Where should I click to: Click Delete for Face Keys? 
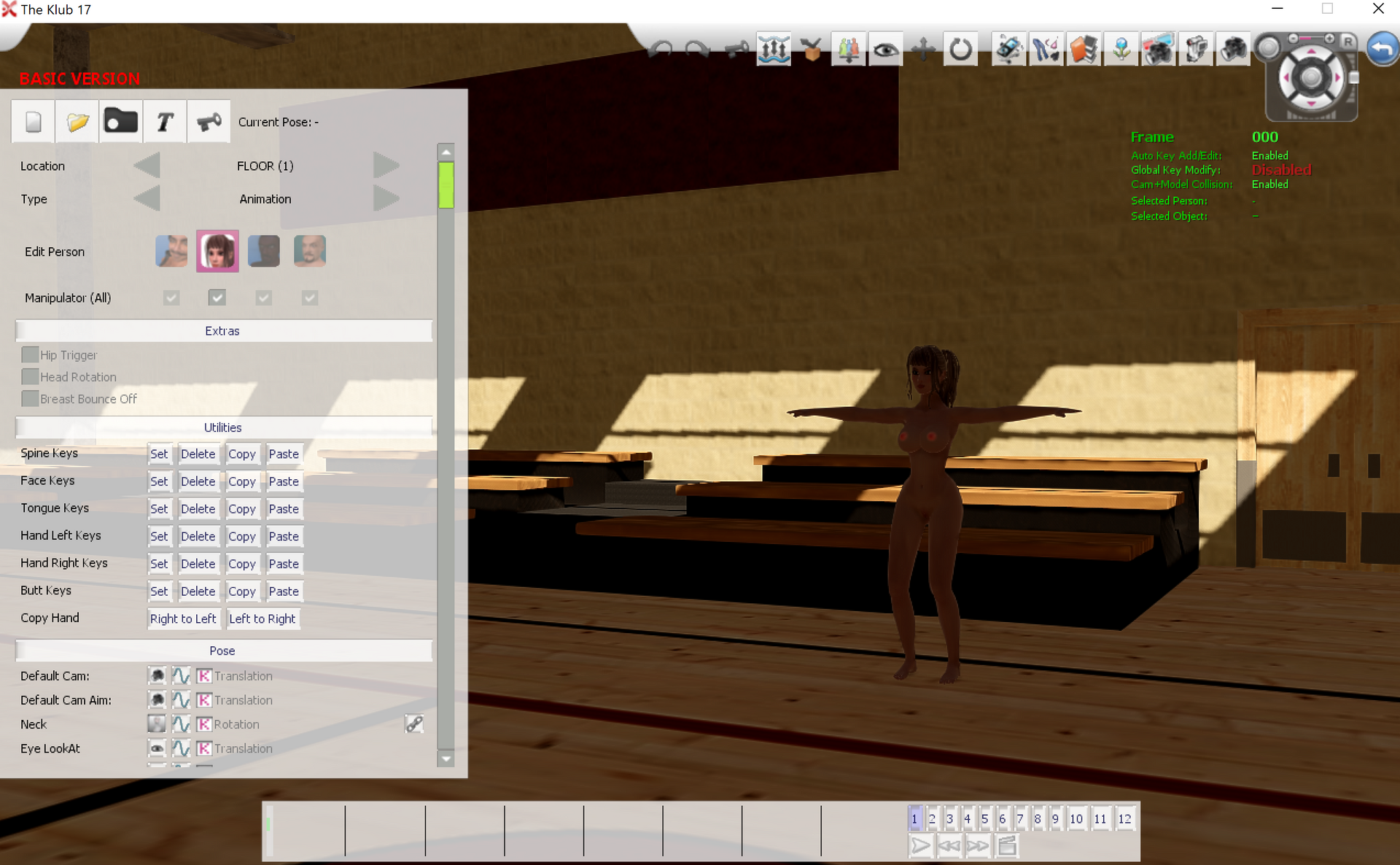[198, 481]
